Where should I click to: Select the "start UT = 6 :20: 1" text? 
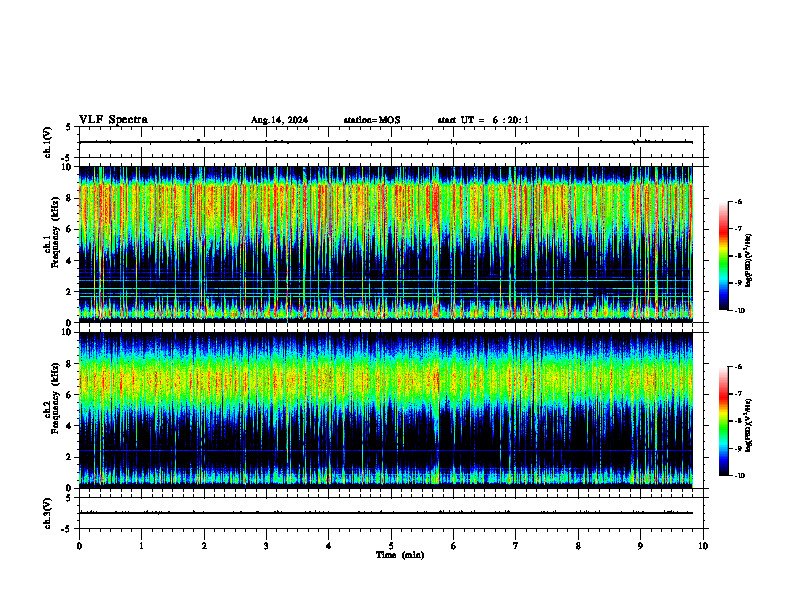(x=483, y=120)
